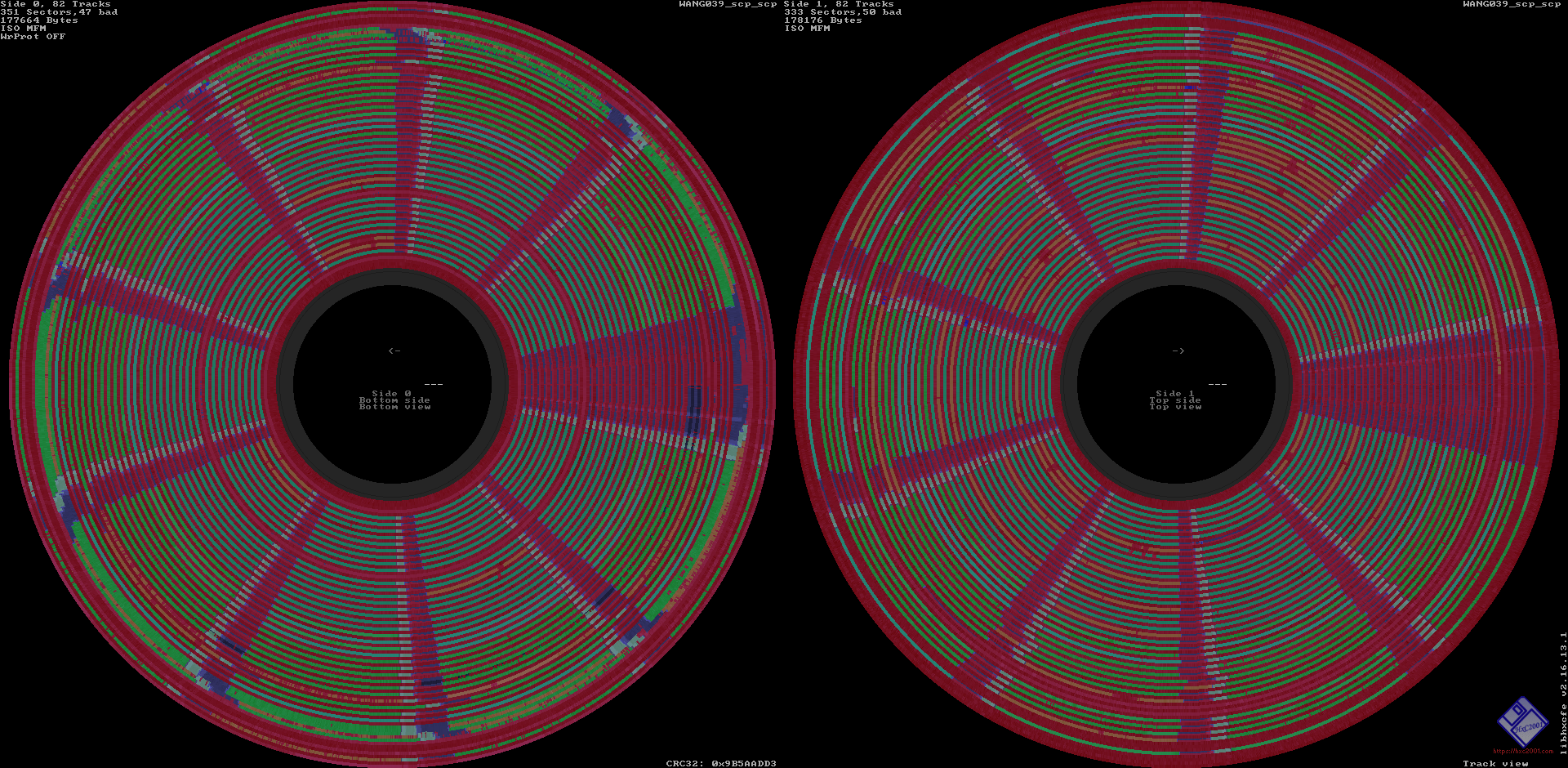Click 'ISO MFM' under Side 0 info

[24, 29]
